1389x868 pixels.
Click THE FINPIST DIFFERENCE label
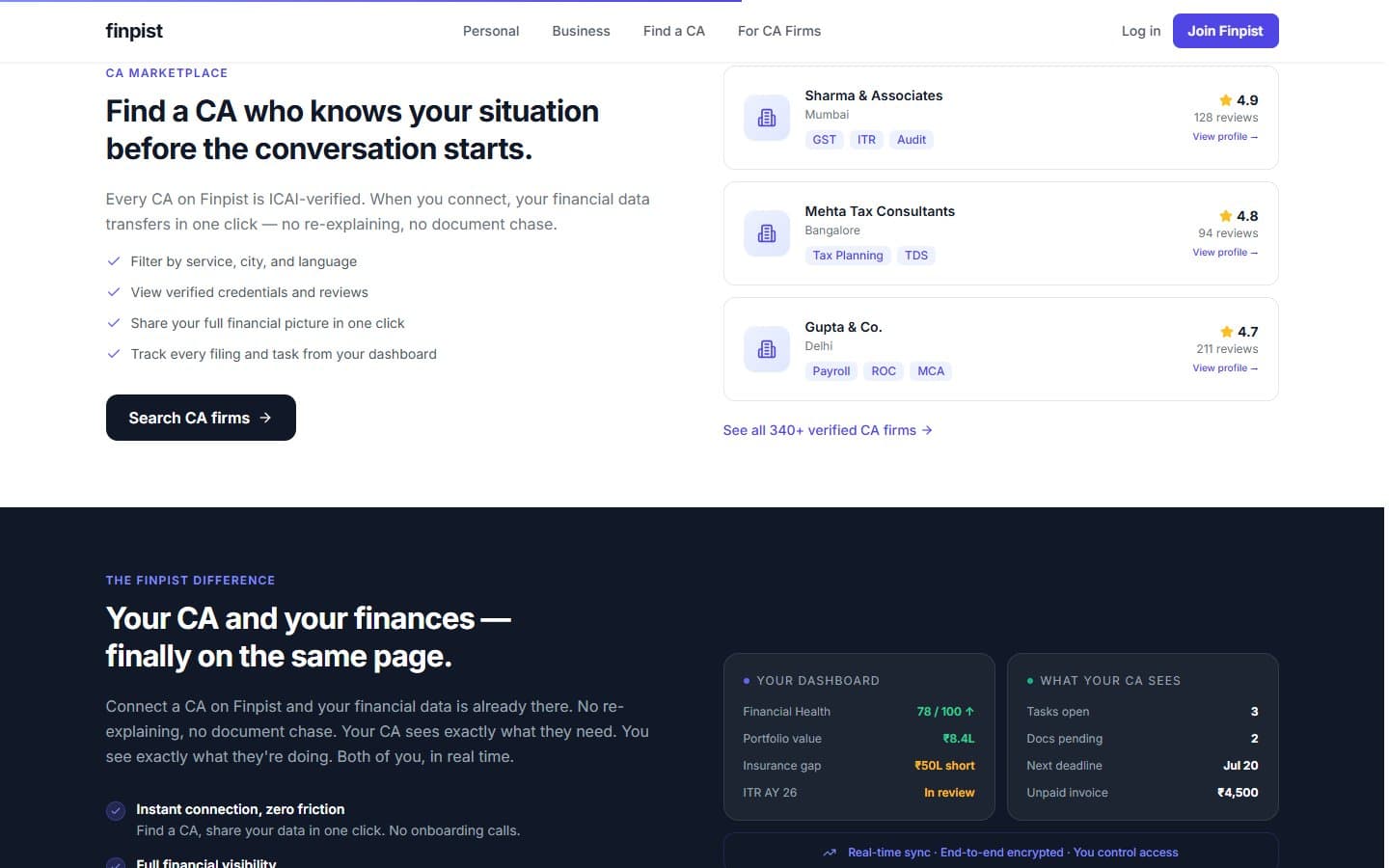coord(191,581)
